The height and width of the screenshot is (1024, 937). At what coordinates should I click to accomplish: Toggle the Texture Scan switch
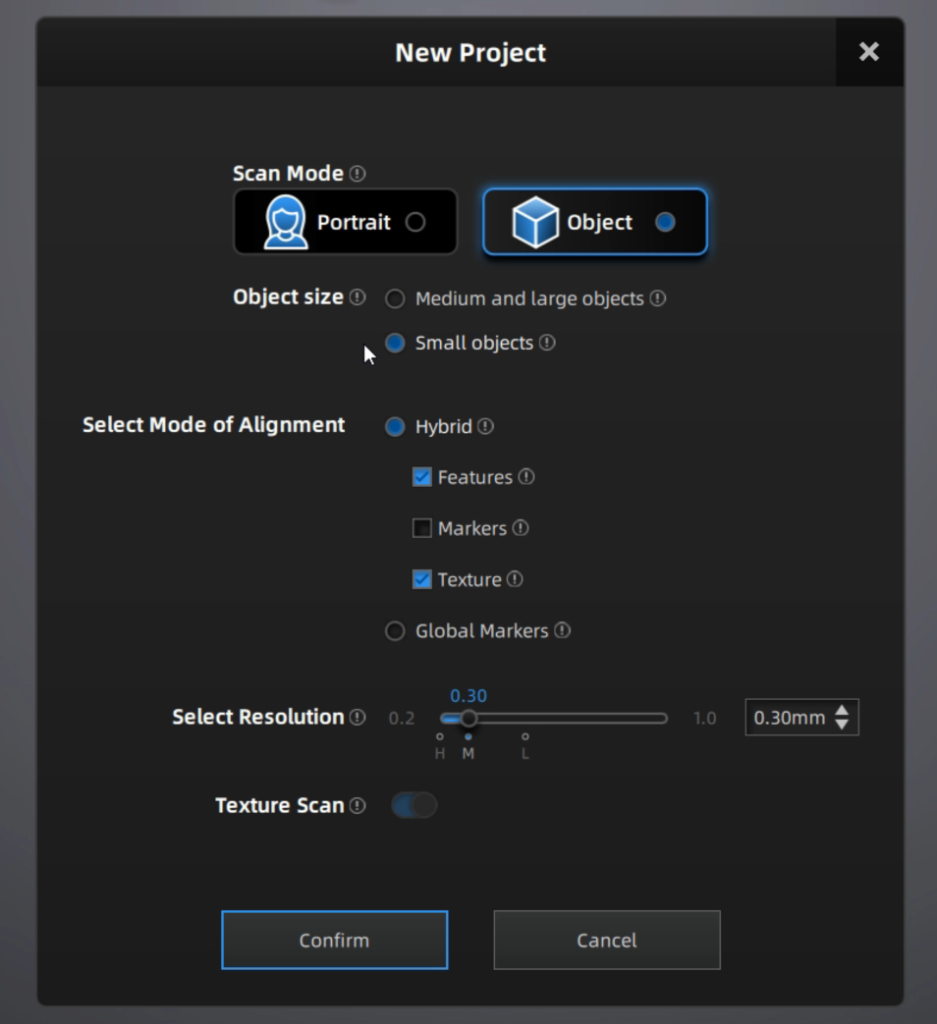414,806
